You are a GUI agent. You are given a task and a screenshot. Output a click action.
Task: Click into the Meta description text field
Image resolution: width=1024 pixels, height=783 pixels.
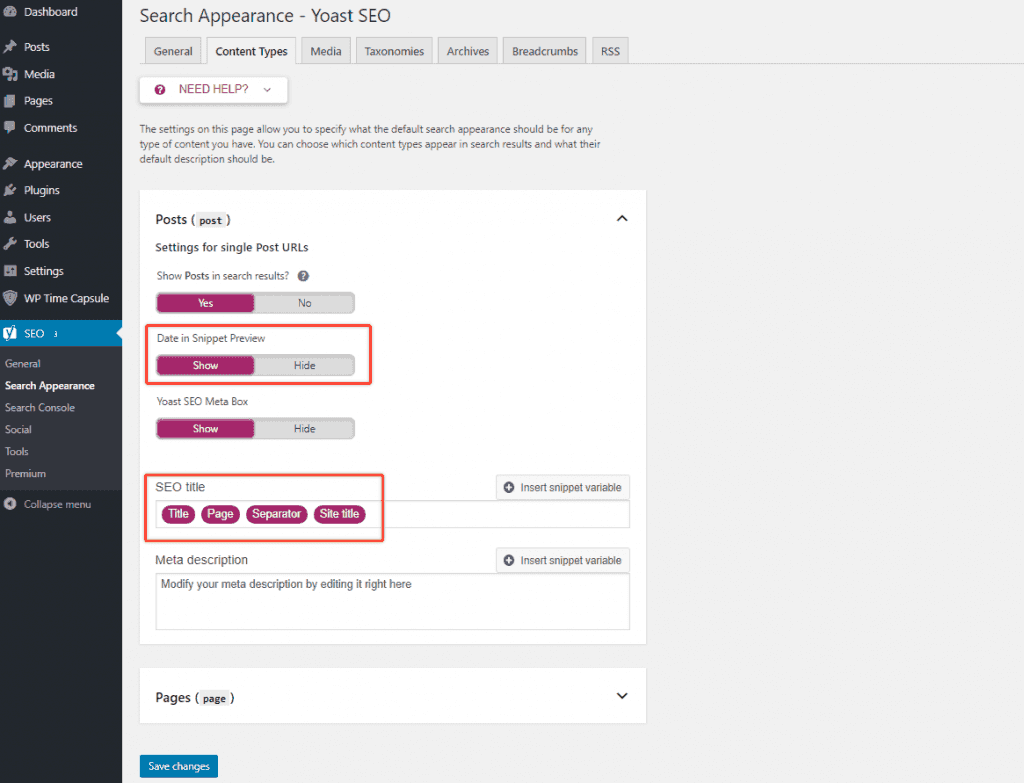tap(392, 602)
